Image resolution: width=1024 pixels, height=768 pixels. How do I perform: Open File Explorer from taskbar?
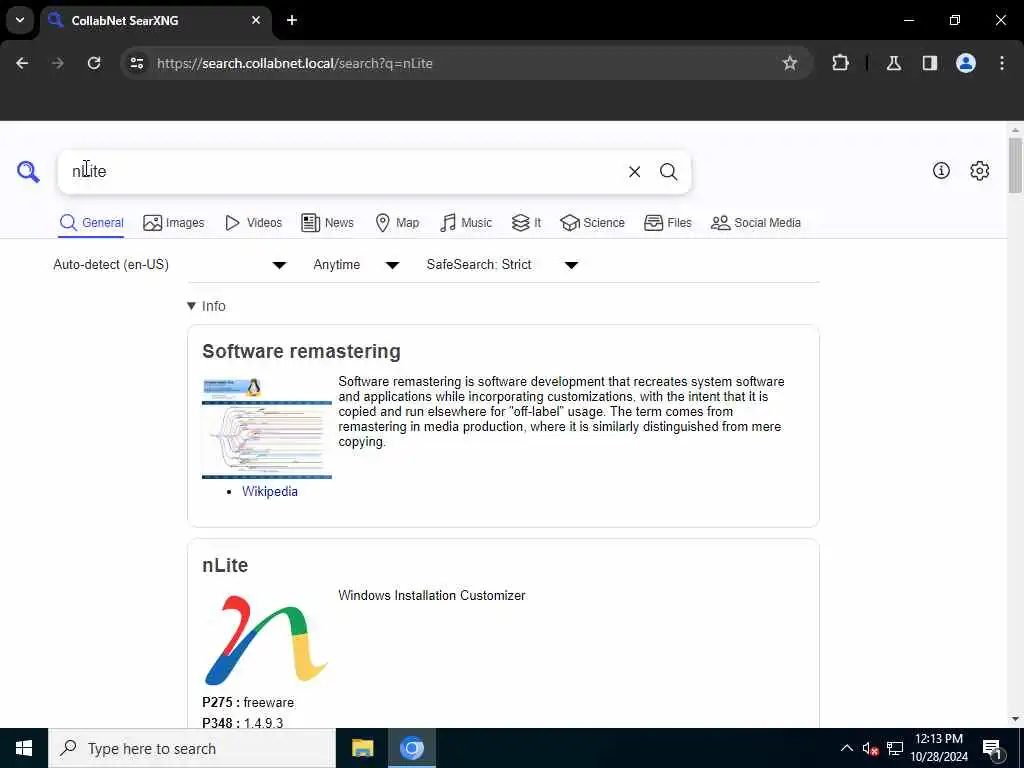tap(362, 748)
